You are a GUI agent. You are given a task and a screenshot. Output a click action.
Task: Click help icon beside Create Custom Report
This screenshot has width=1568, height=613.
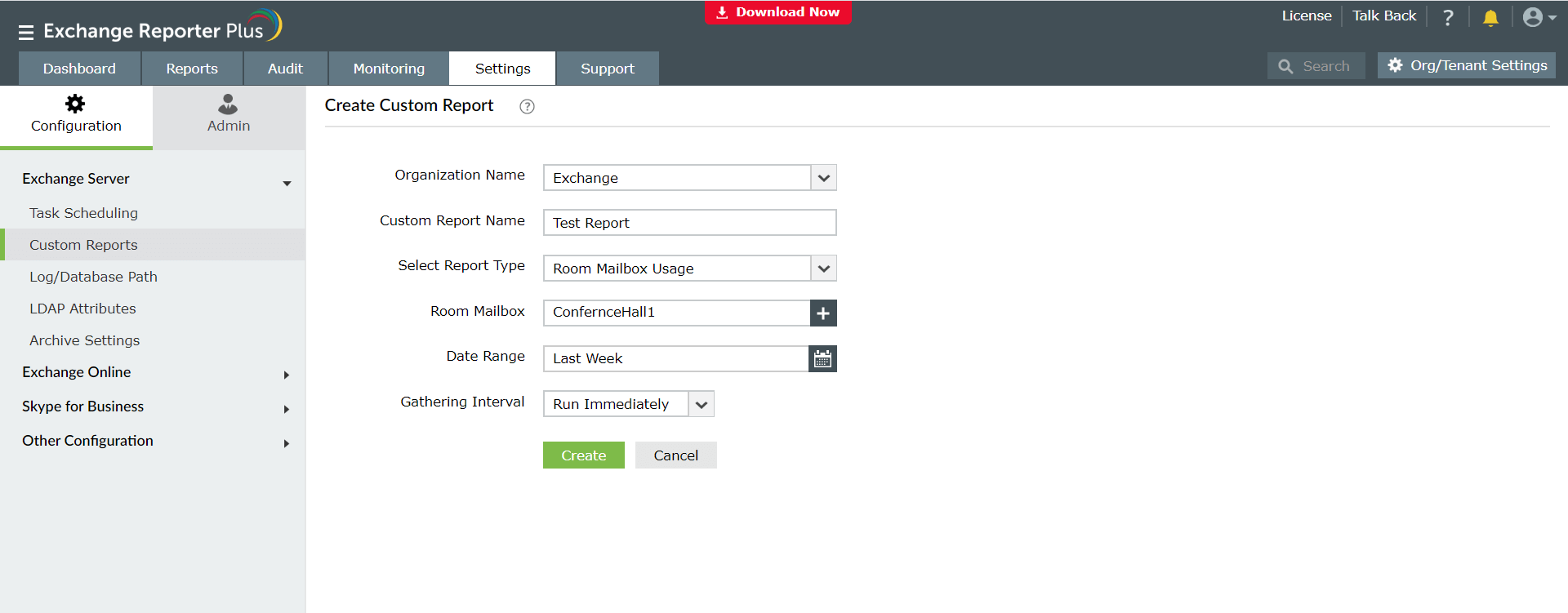[x=528, y=106]
